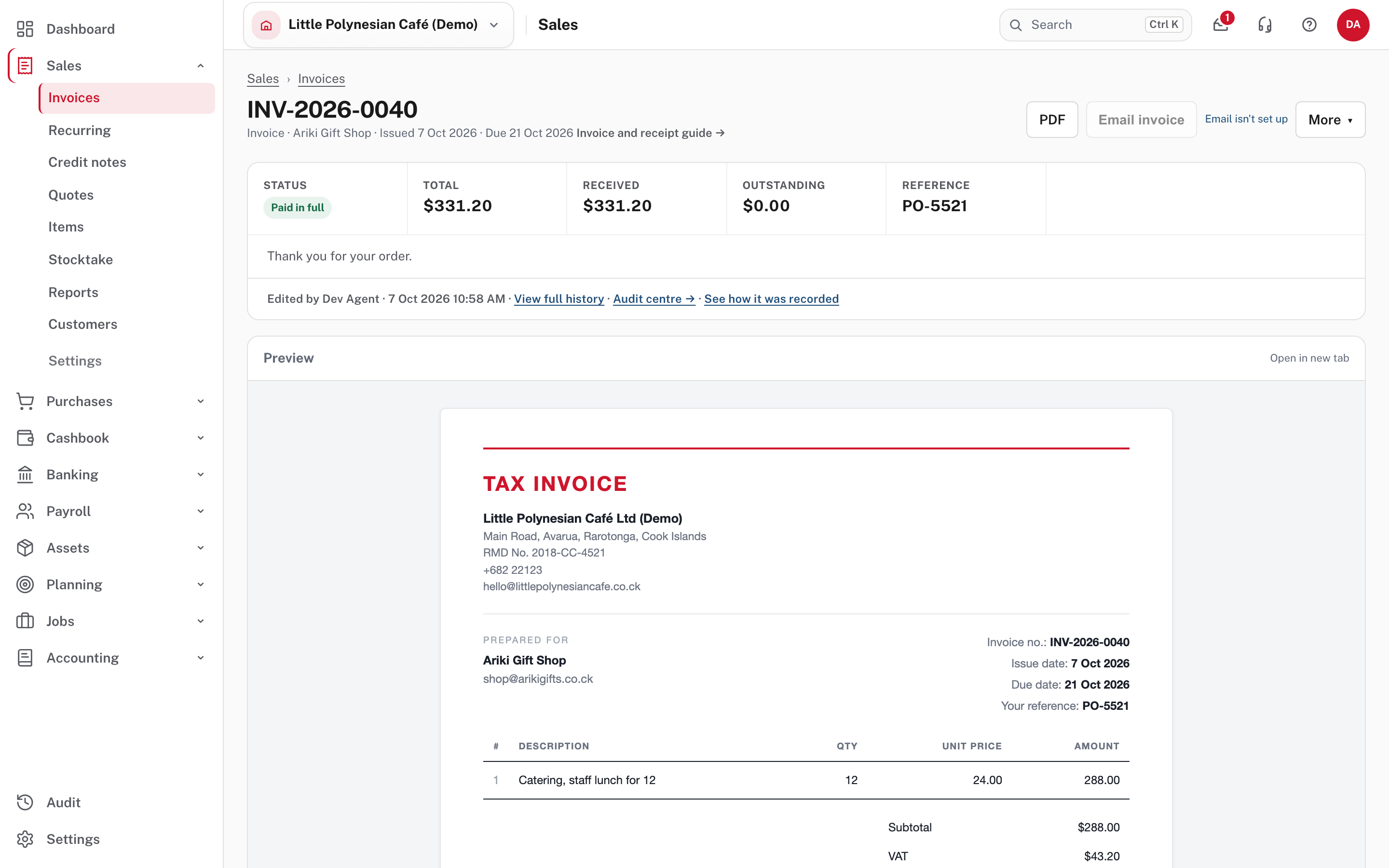The image size is (1389, 868).
Task: Open the DA user avatar menu
Action: [x=1353, y=25]
